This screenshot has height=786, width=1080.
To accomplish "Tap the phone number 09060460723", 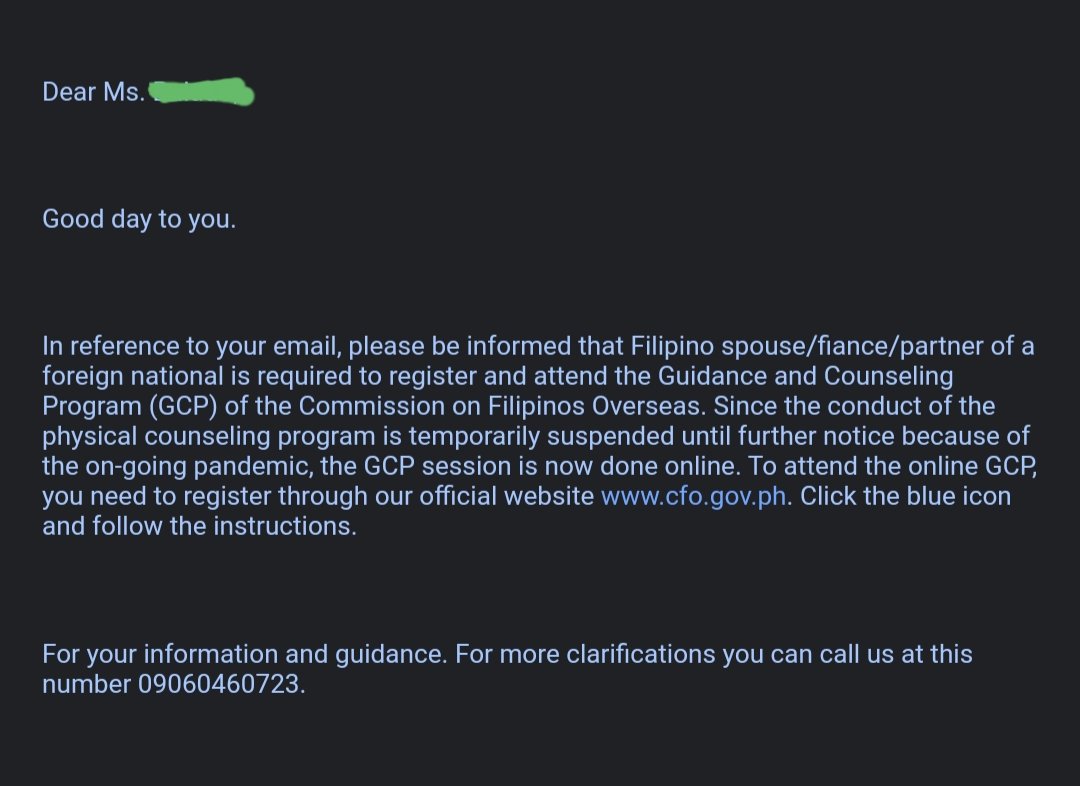I will click(218, 684).
